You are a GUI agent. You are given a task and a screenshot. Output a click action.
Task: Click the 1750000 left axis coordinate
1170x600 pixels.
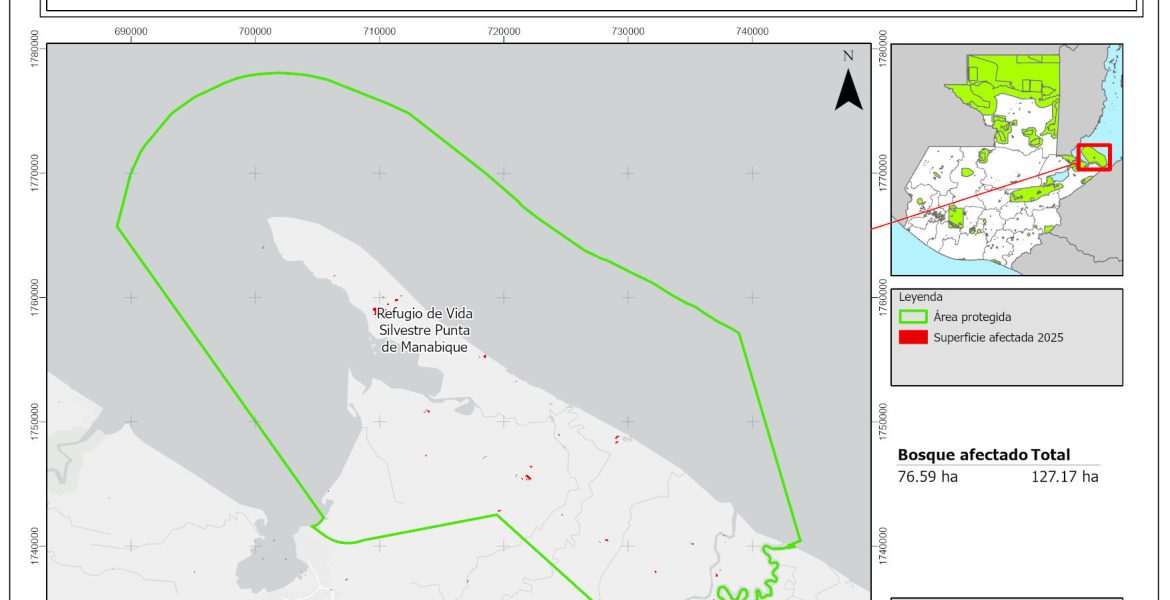(x=37, y=422)
